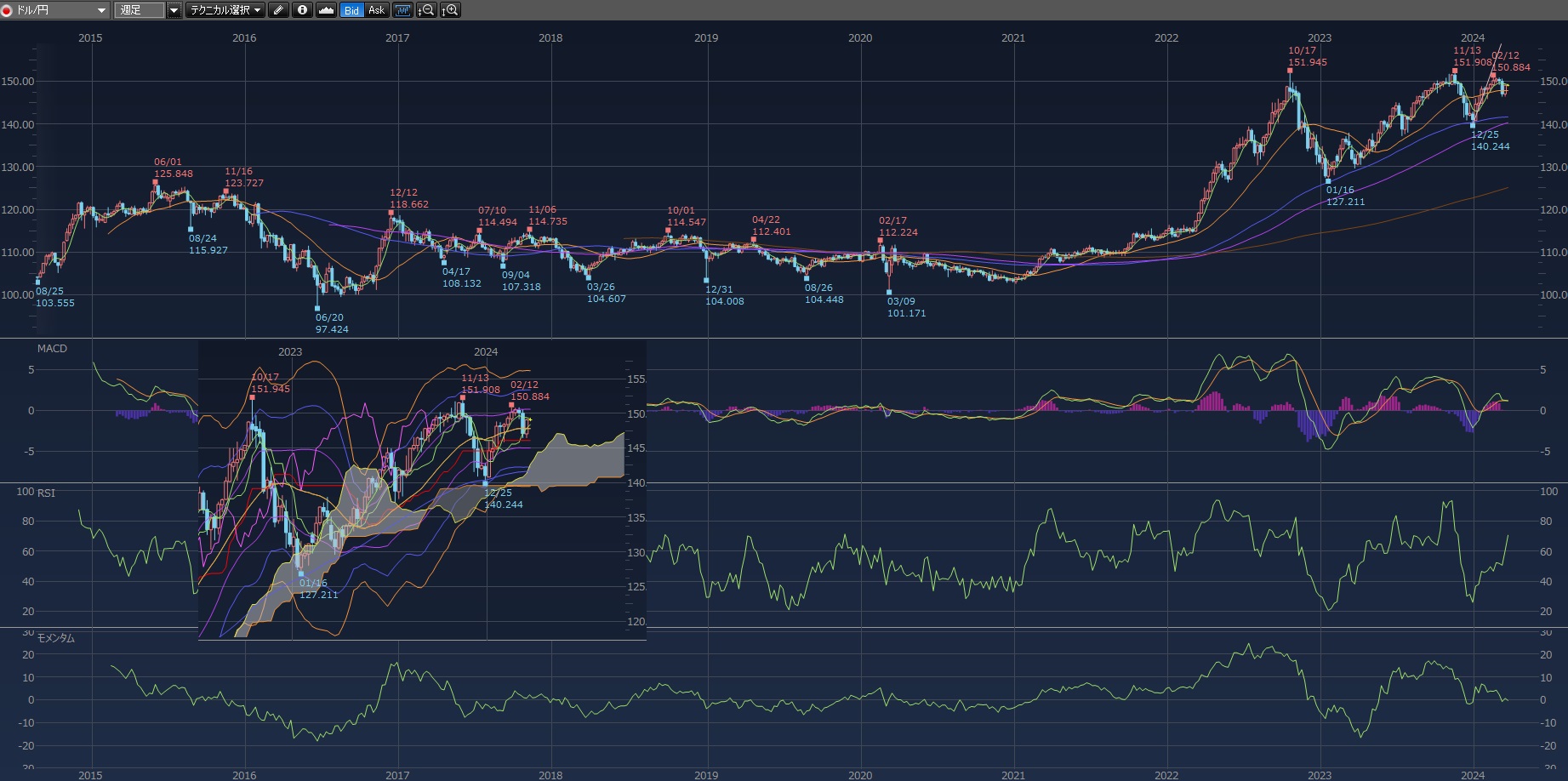Viewport: 1568px width, 781px height.
Task: Open the ドル/円 currency pair dropdown
Action: pos(101,10)
